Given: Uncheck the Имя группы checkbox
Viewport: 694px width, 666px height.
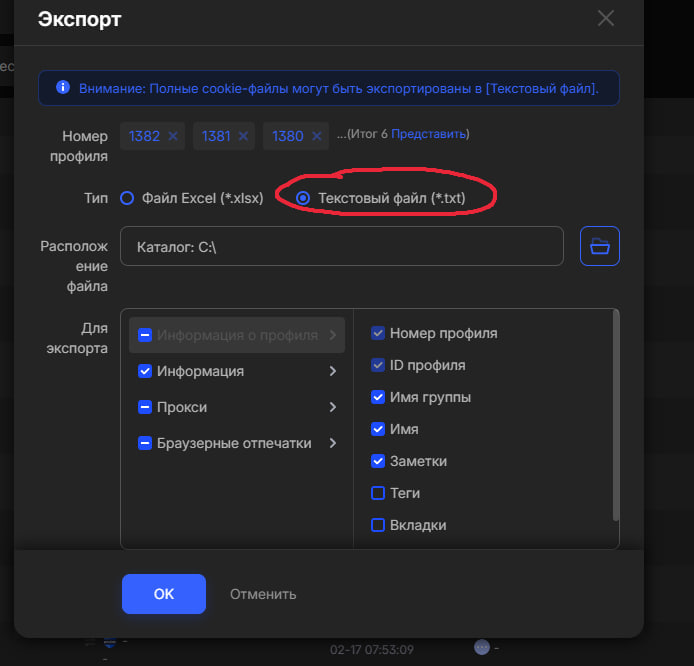Looking at the screenshot, I should point(378,397).
